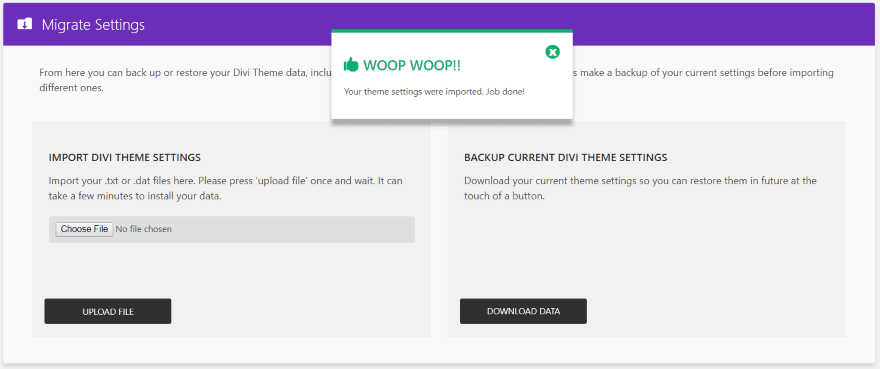Click the DOWNLOAD DATA button
Image resolution: width=880 pixels, height=369 pixels.
523,311
